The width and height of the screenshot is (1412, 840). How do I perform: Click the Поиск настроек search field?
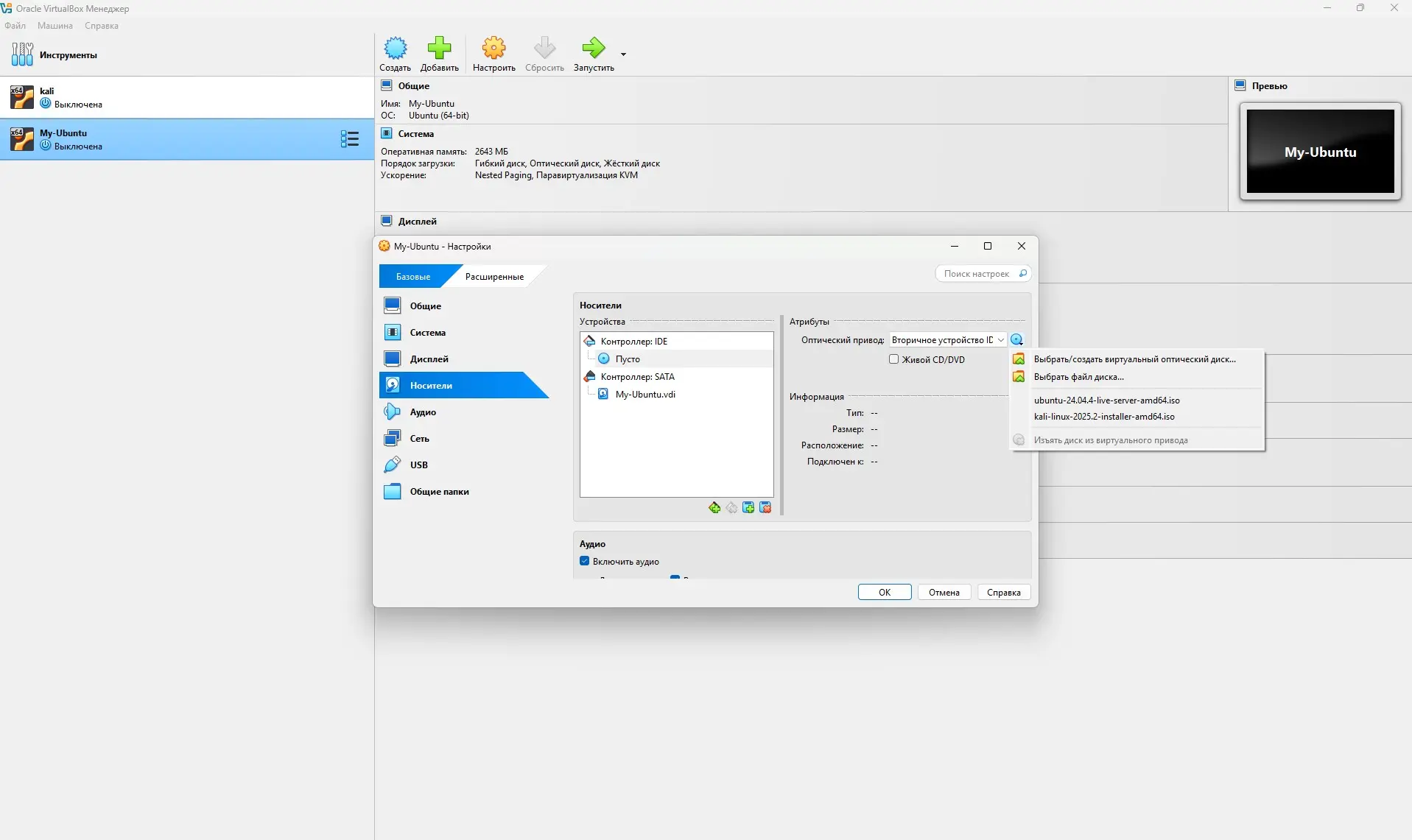click(983, 274)
